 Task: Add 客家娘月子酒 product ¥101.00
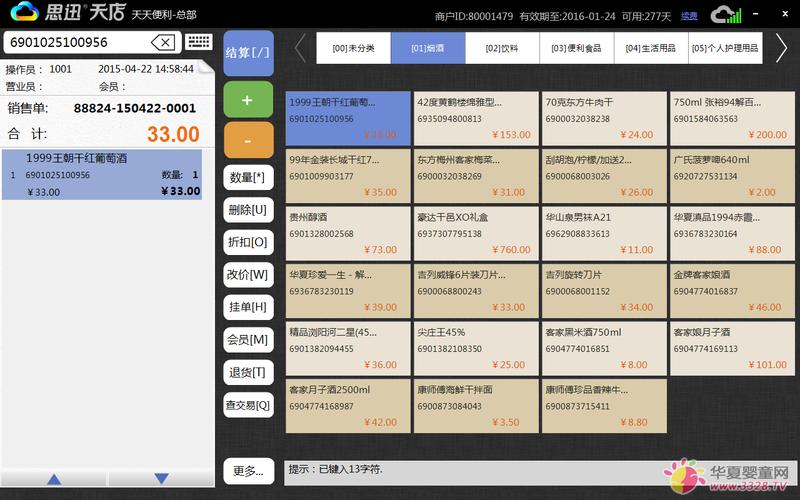point(732,348)
